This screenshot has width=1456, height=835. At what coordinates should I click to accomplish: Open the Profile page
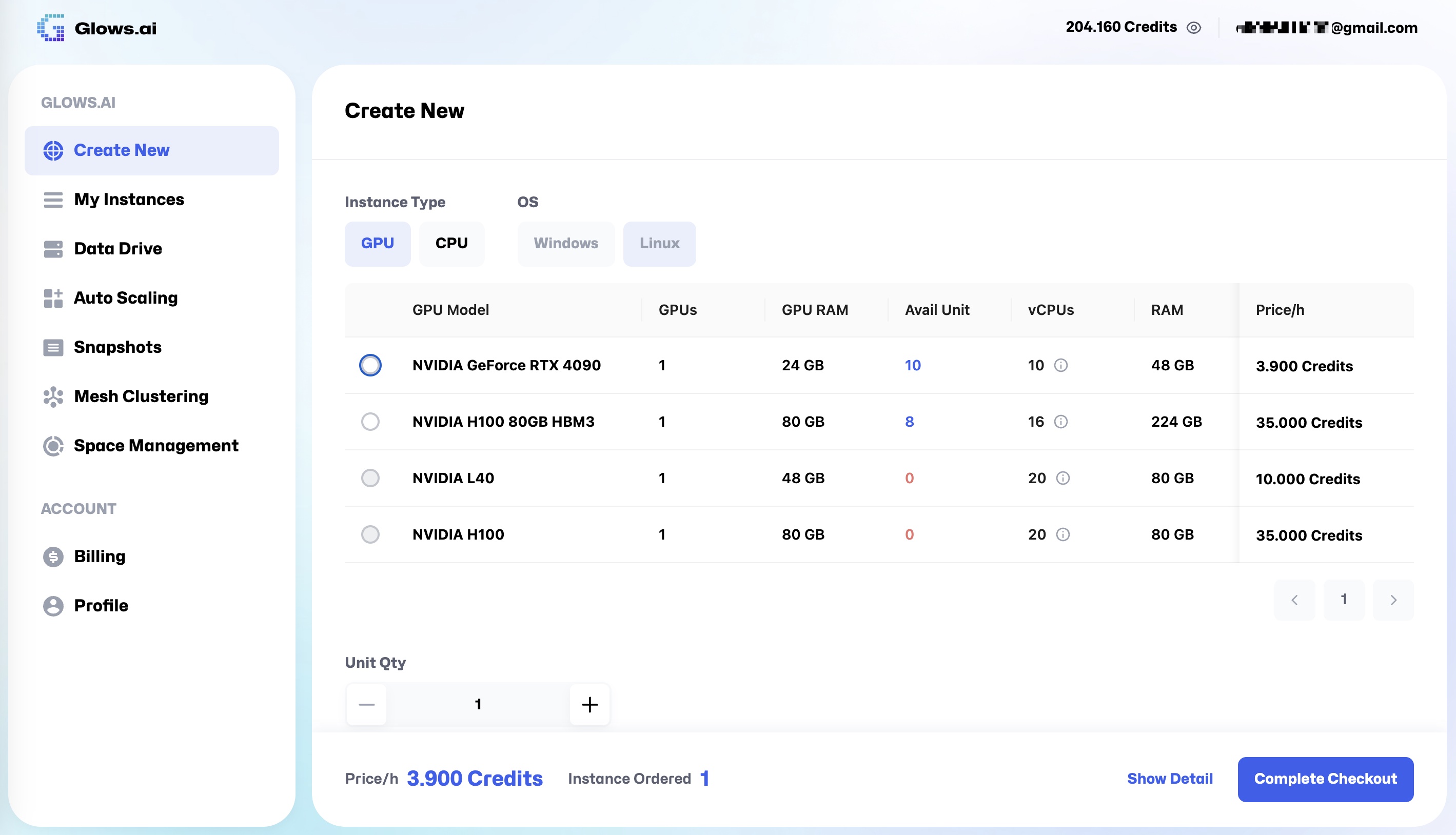point(101,606)
